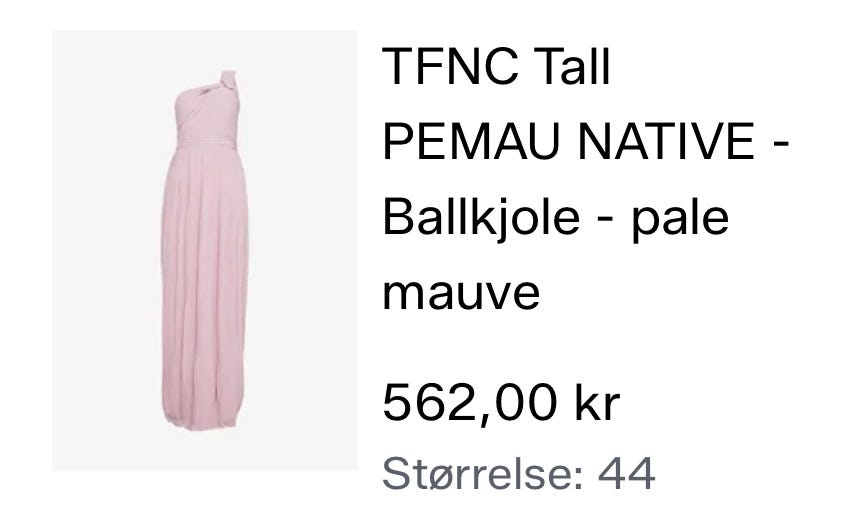865x519 pixels.
Task: Click the word Ballkjole in the product name
Action: pyautogui.click(x=481, y=218)
